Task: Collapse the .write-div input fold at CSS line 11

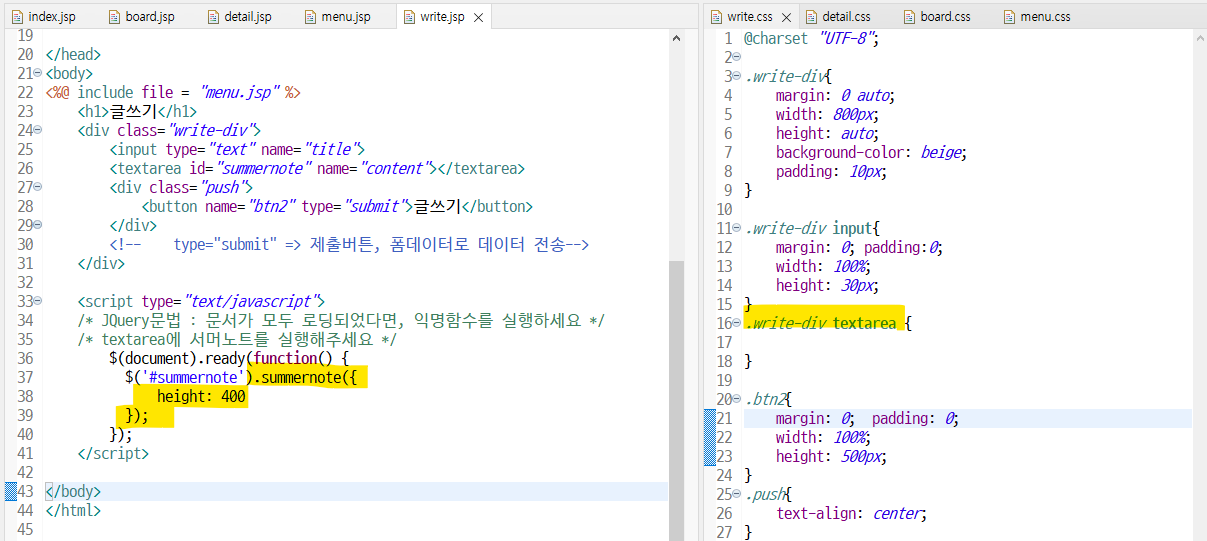Action: (737, 229)
